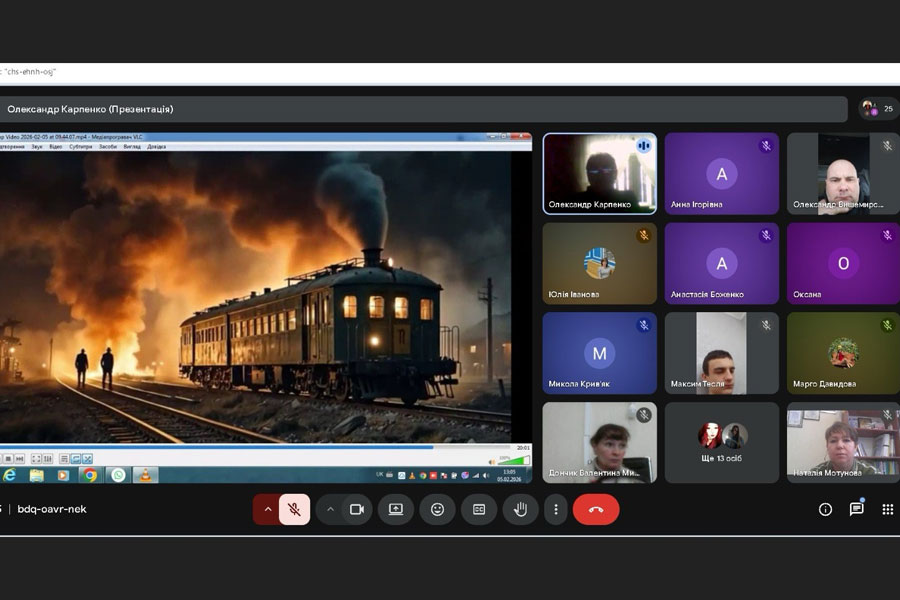900x600 pixels.
Task: Open the chat panel
Action: click(x=856, y=509)
